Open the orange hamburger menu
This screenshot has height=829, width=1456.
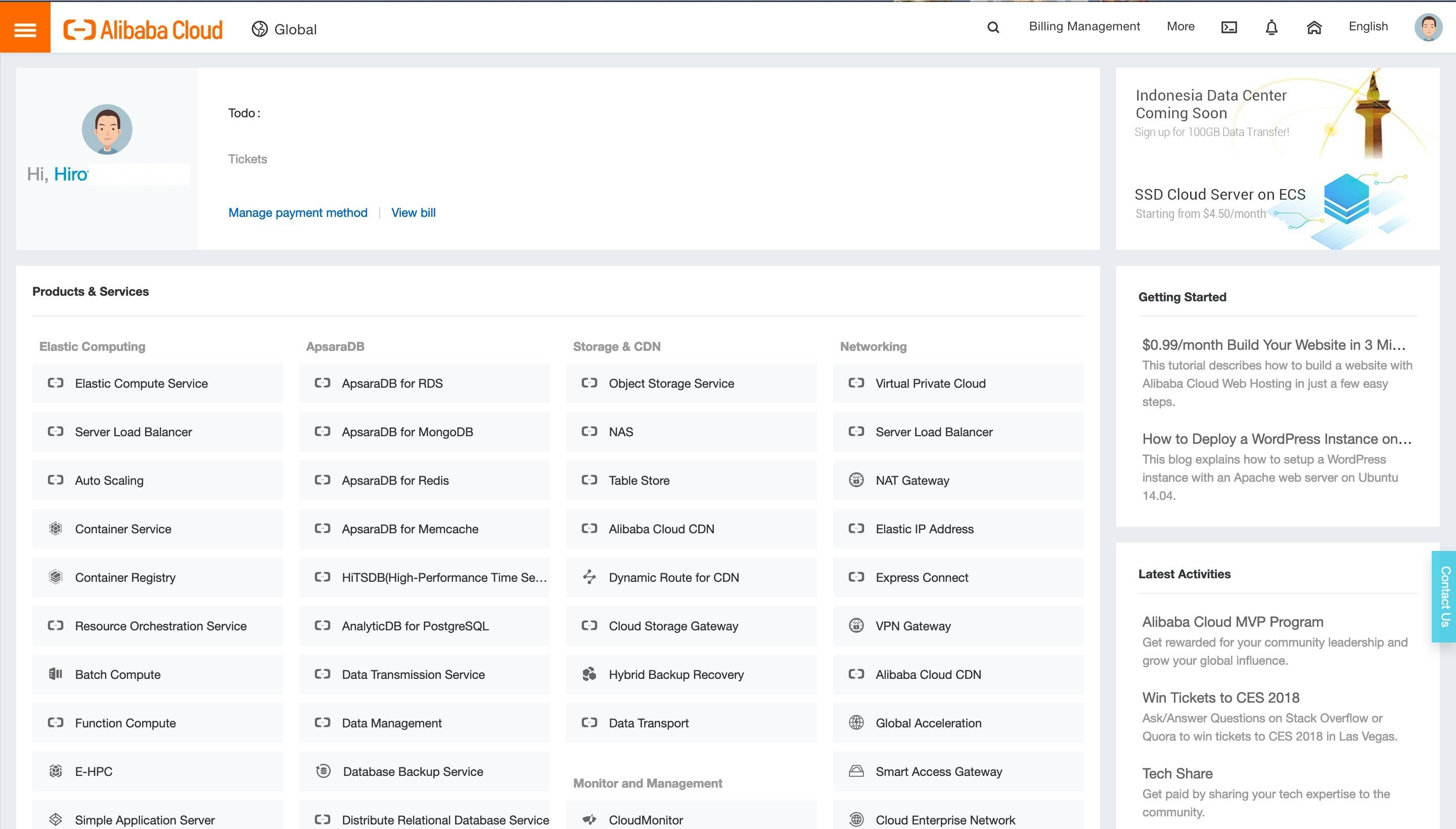[25, 27]
